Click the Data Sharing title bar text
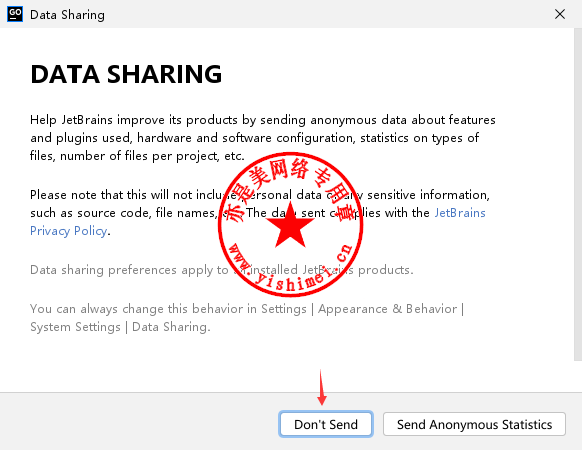This screenshot has width=582, height=450. click(x=67, y=15)
